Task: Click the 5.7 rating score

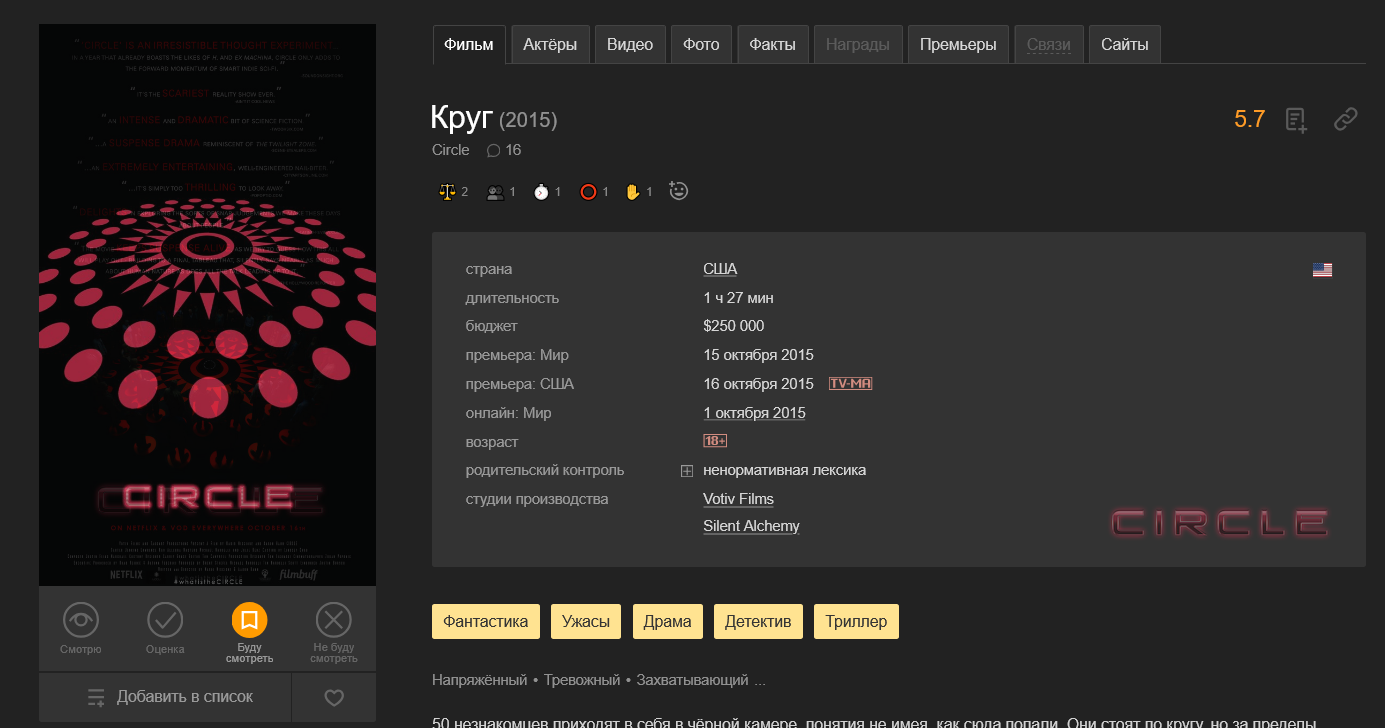Action: pyautogui.click(x=1250, y=120)
